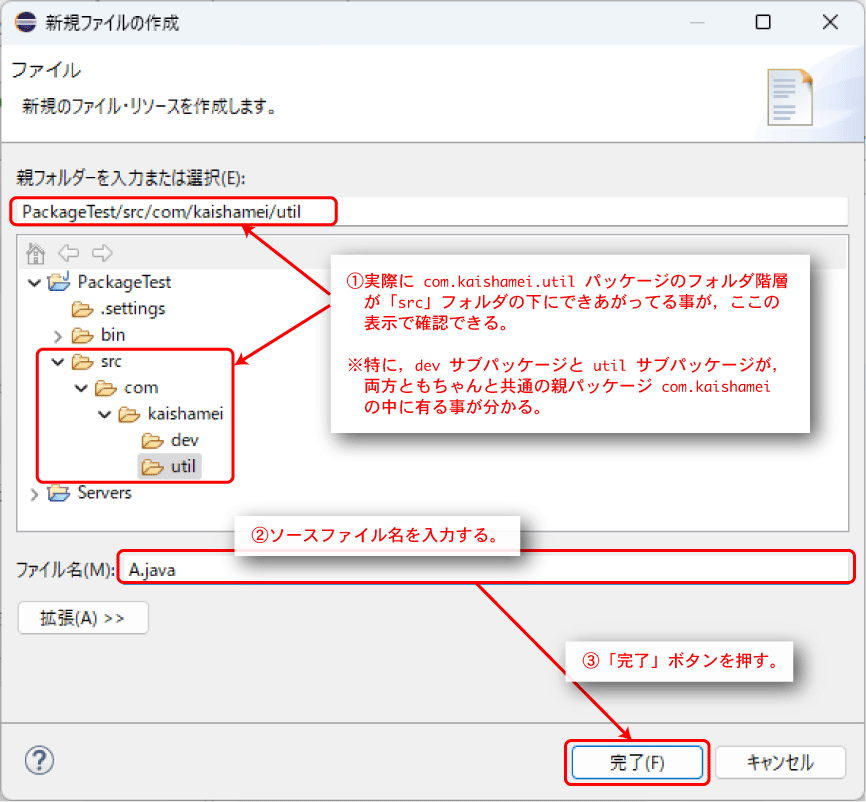The image size is (866, 802).
Task: Select the .settings folder icon
Action: (x=82, y=309)
